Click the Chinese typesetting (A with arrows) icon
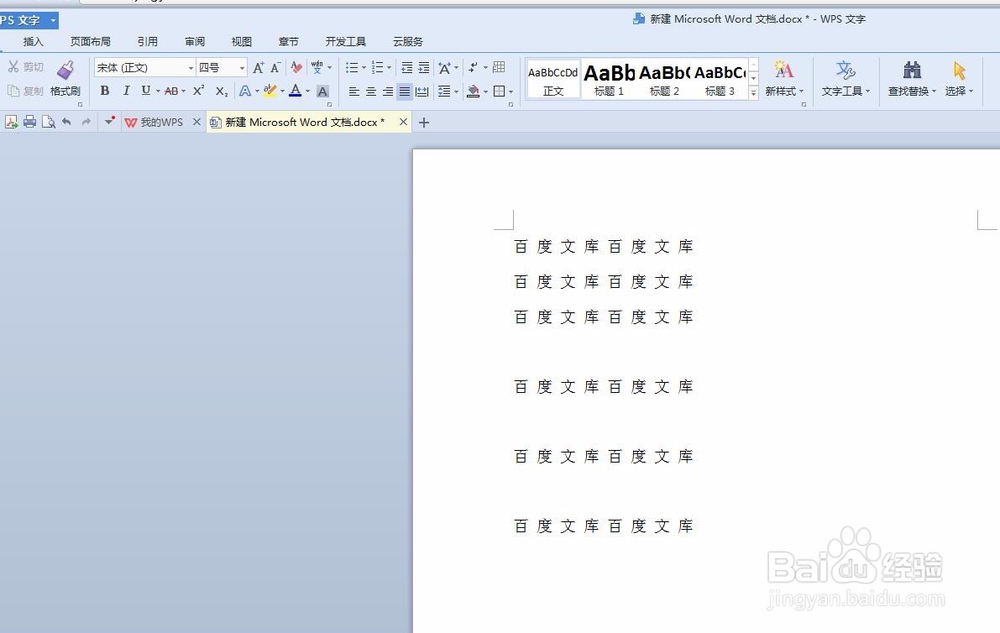This screenshot has height=633, width=1000. click(445, 68)
